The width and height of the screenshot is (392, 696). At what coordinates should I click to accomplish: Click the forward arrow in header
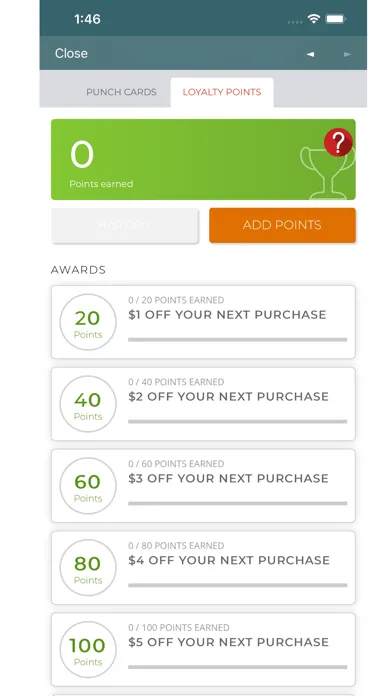coord(347,54)
